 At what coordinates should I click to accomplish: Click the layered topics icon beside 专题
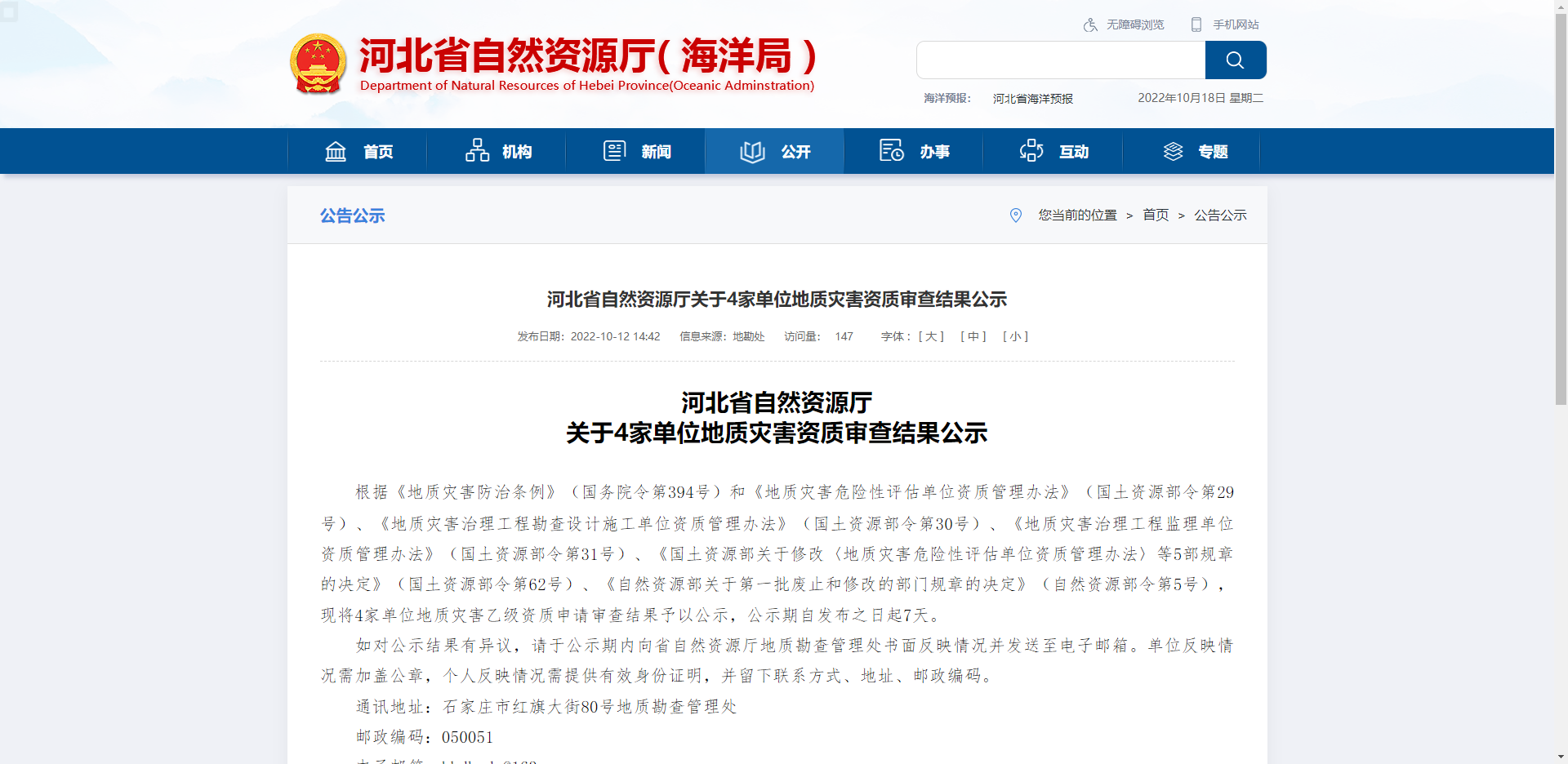(x=1173, y=150)
